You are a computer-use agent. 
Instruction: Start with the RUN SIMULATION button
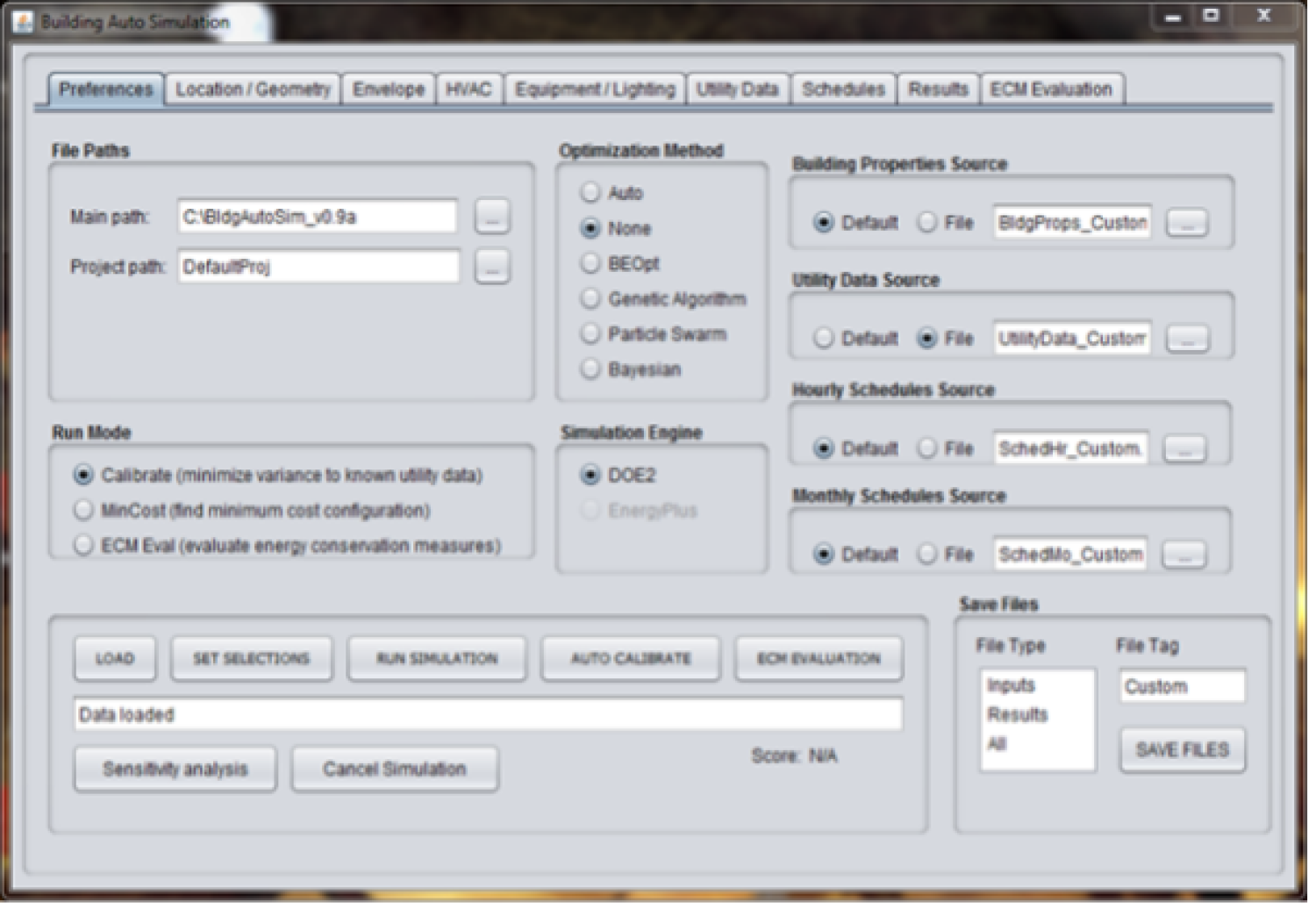(438, 659)
